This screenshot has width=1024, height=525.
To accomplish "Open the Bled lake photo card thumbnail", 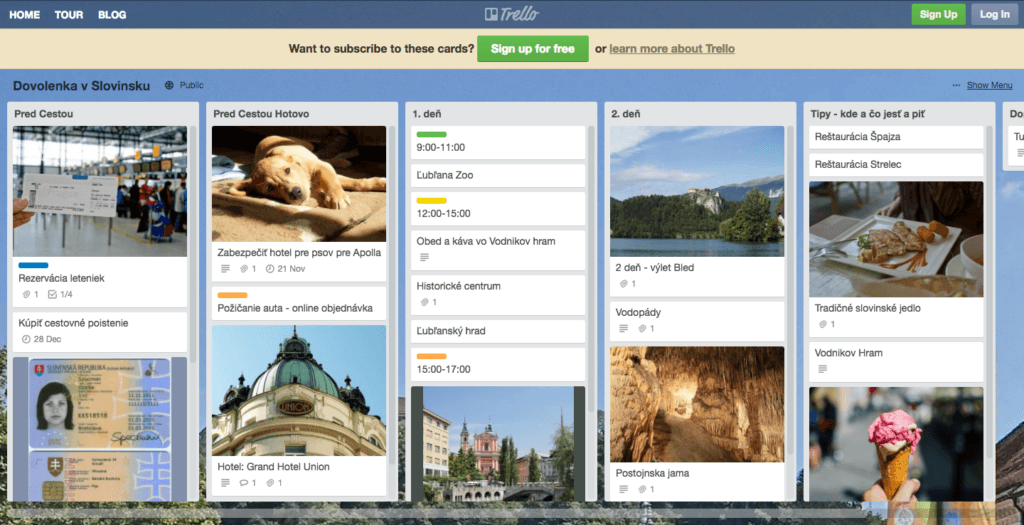I will (697, 191).
